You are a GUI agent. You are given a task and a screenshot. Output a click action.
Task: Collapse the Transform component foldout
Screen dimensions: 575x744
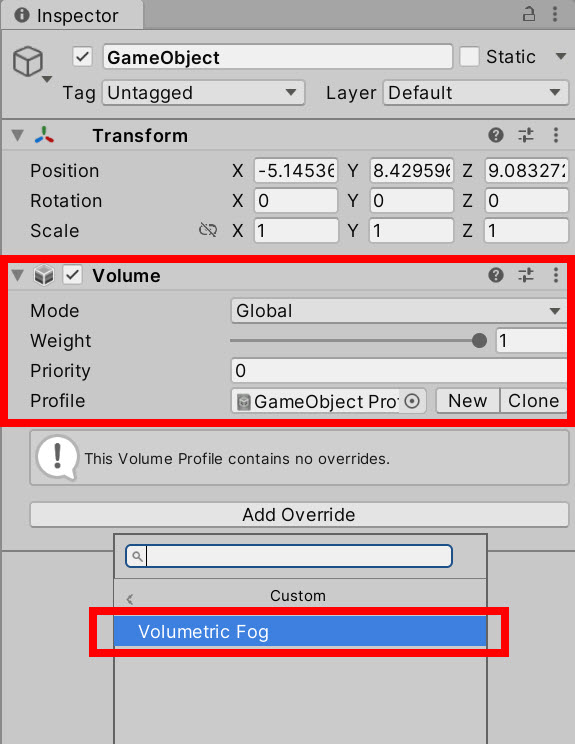[x=18, y=135]
